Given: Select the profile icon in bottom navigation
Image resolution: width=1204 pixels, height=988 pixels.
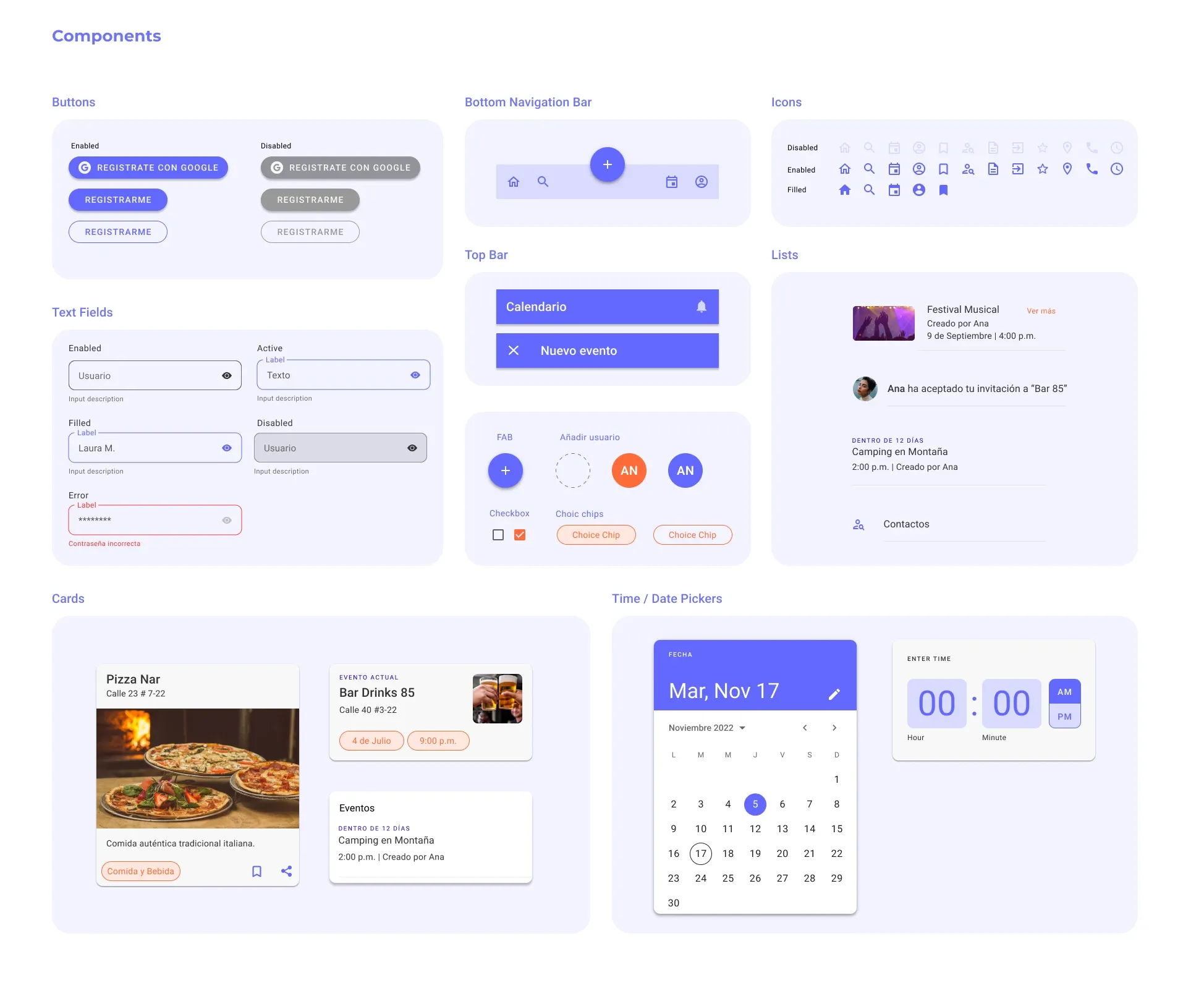Looking at the screenshot, I should click(x=700, y=181).
